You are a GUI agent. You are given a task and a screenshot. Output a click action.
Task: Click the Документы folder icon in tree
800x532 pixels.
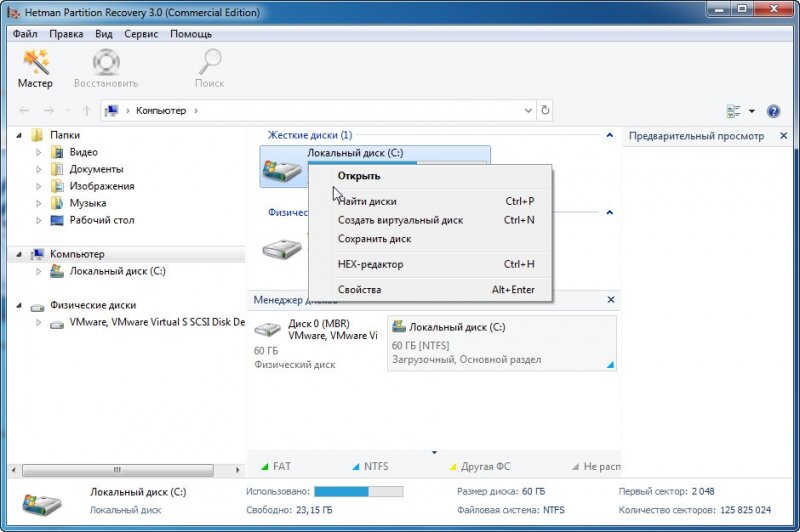click(57, 169)
